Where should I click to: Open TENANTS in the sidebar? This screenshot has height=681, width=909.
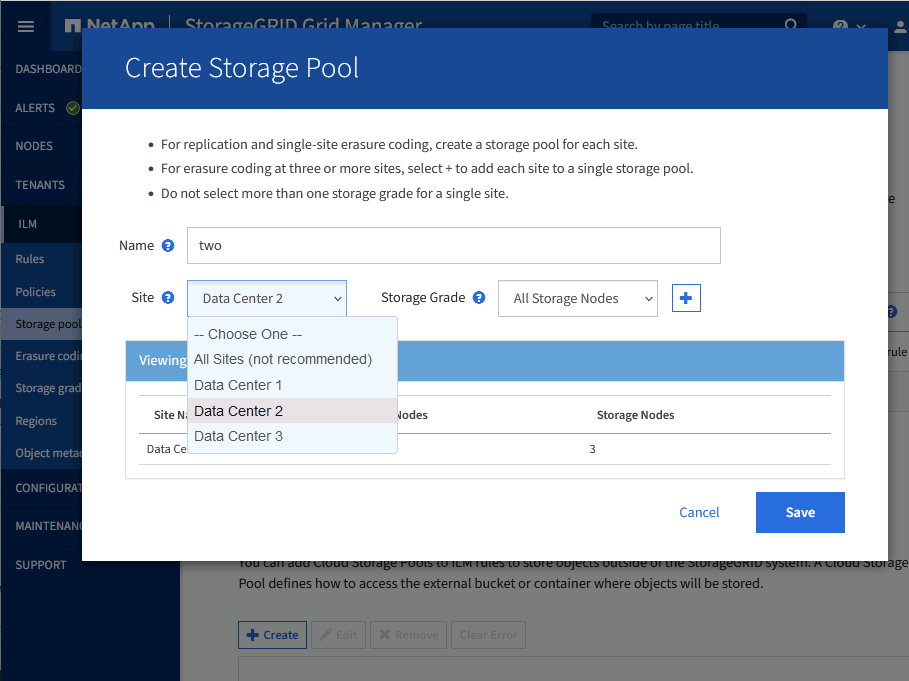[x=42, y=185]
